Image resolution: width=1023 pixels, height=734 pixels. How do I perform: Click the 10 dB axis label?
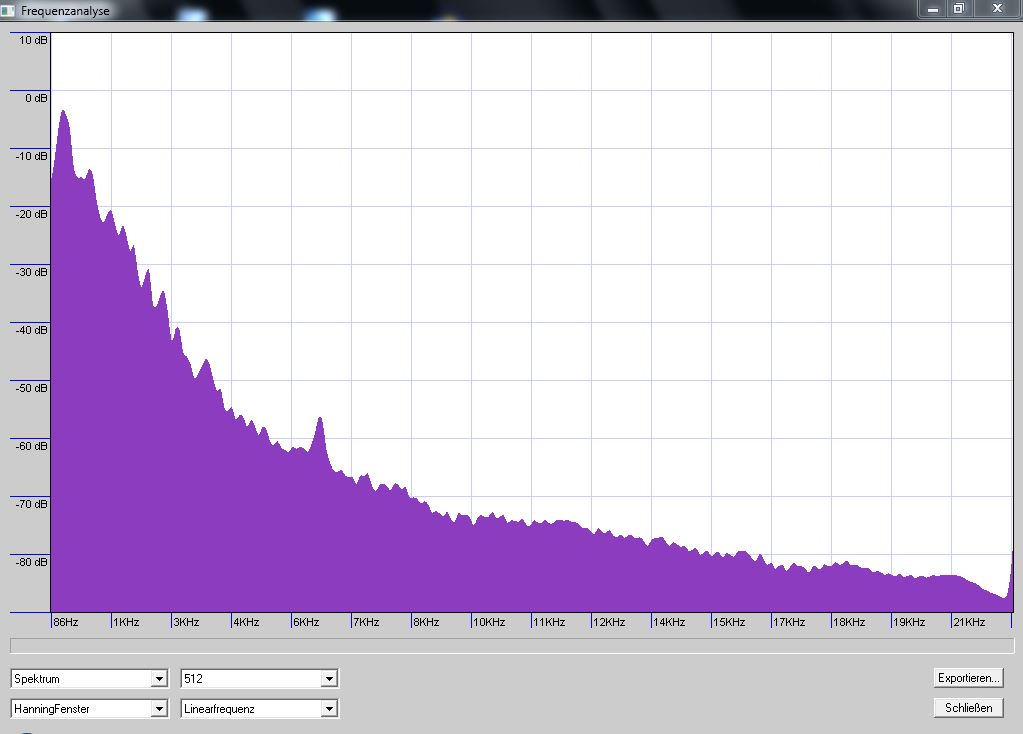33,40
